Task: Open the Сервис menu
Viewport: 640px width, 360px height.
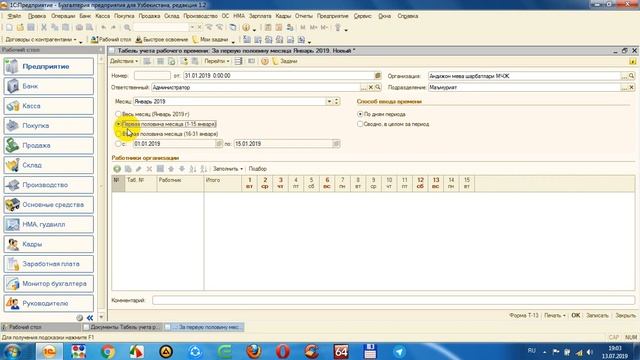Action: click(362, 16)
